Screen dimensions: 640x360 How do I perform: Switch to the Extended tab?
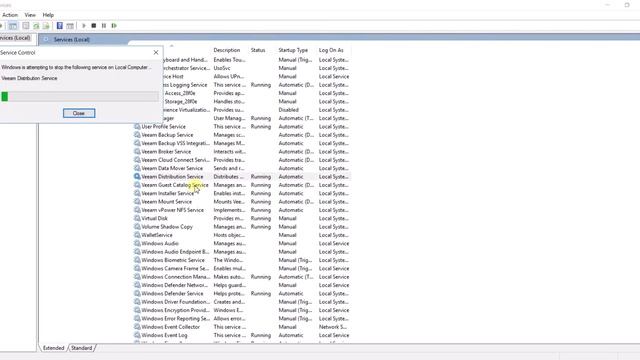pos(53,348)
